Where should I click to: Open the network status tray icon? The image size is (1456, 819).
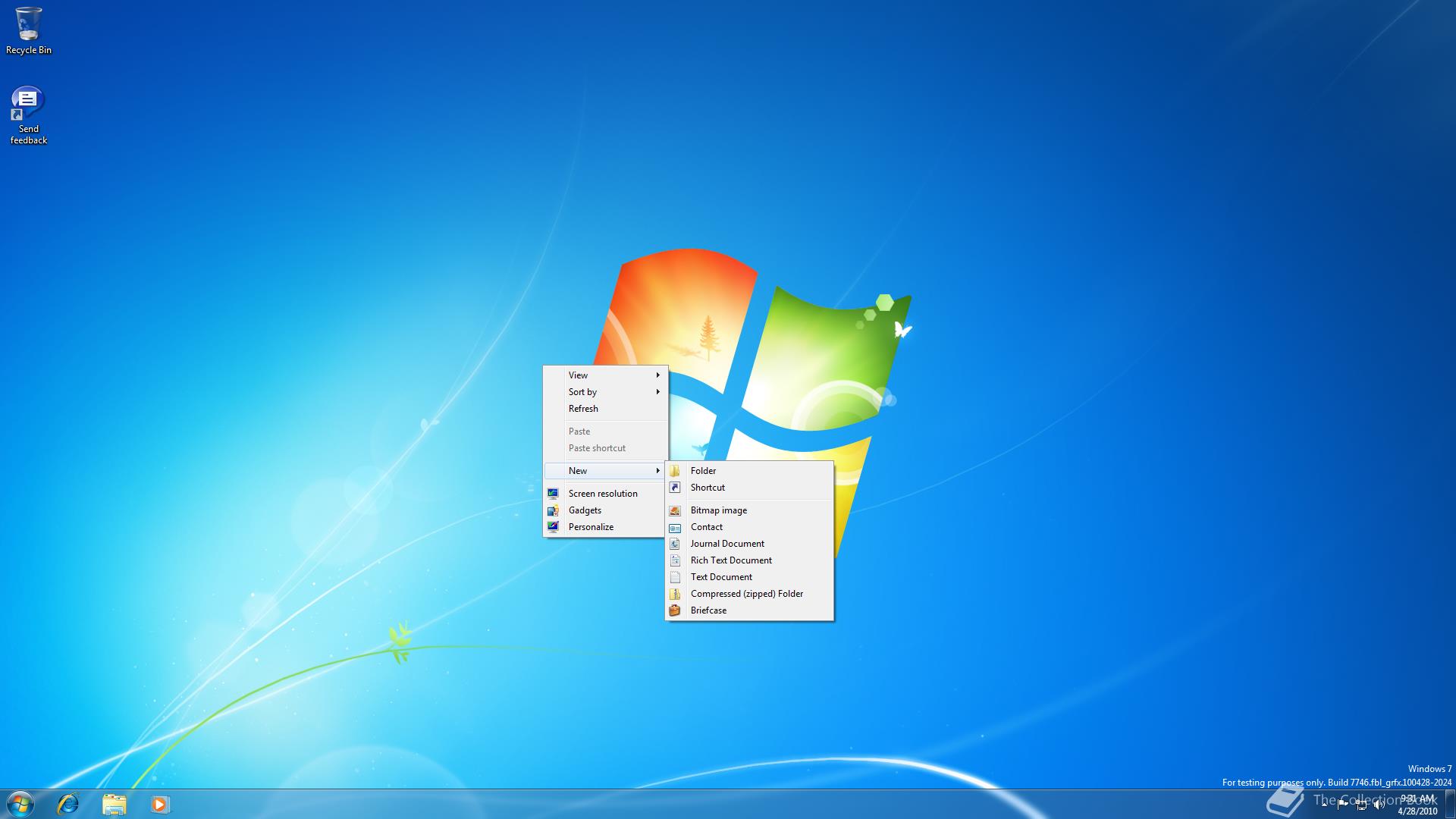(x=1361, y=805)
